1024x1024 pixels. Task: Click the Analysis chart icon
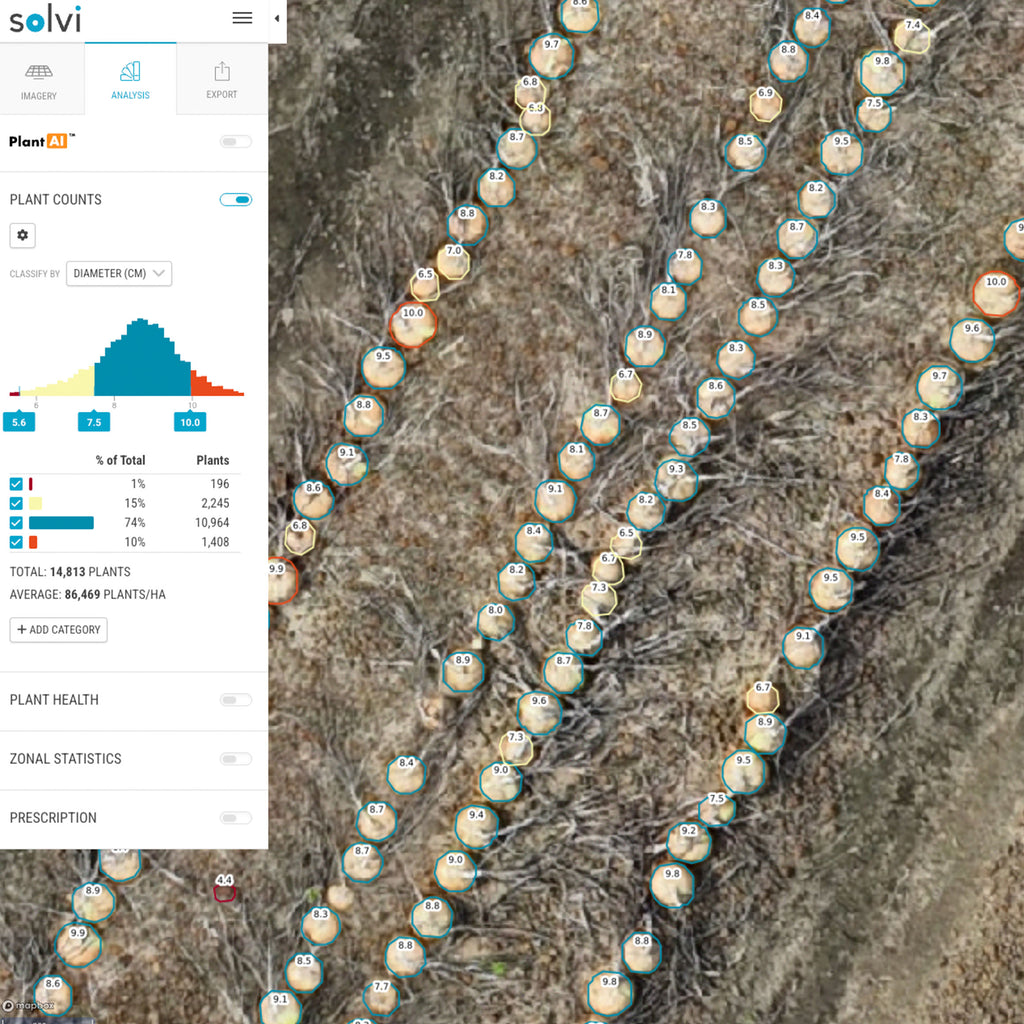coord(130,71)
